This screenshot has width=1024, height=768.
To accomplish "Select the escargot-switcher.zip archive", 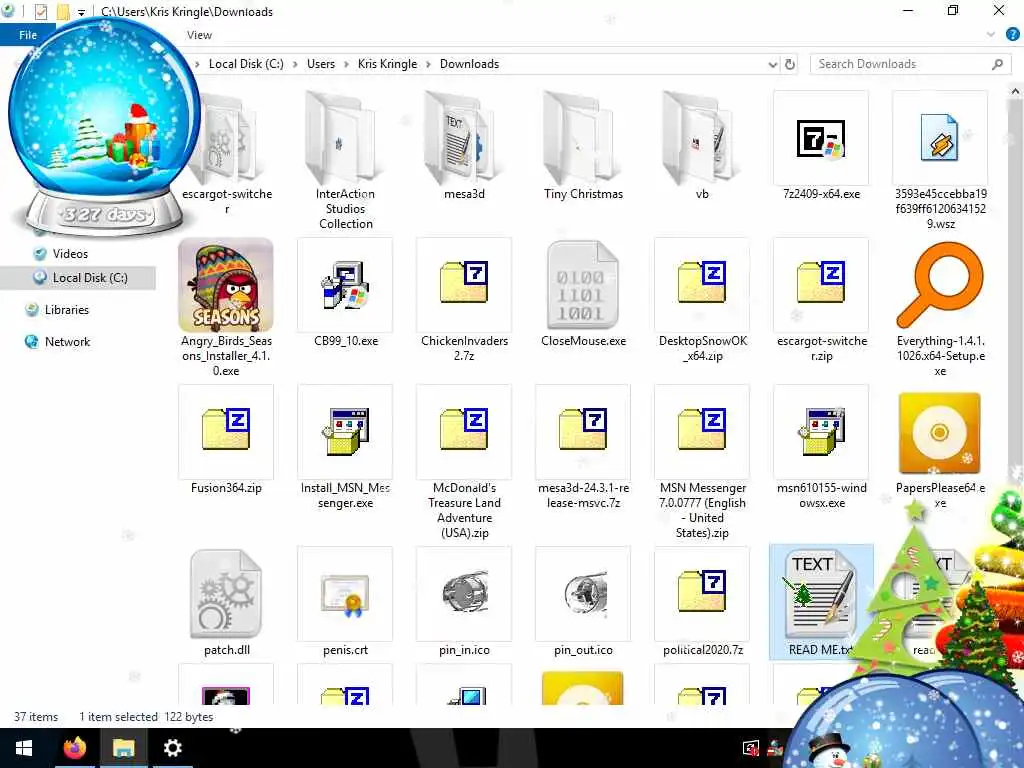I will click(x=821, y=300).
